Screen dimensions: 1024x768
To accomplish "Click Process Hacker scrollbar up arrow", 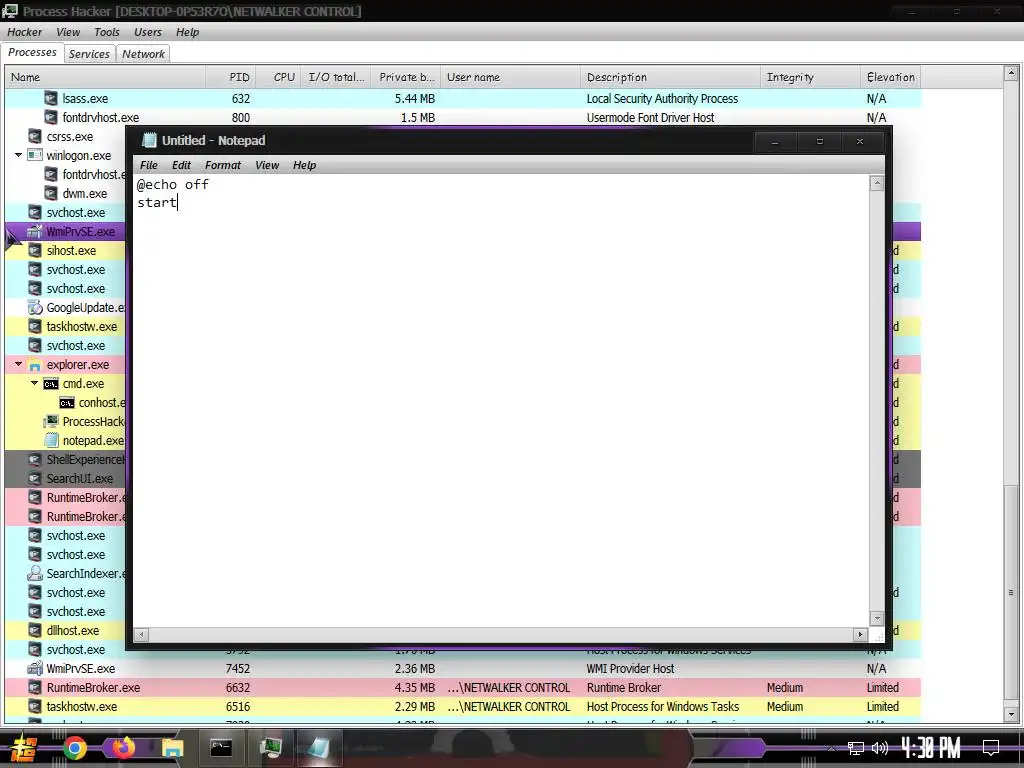I will click(1011, 73).
